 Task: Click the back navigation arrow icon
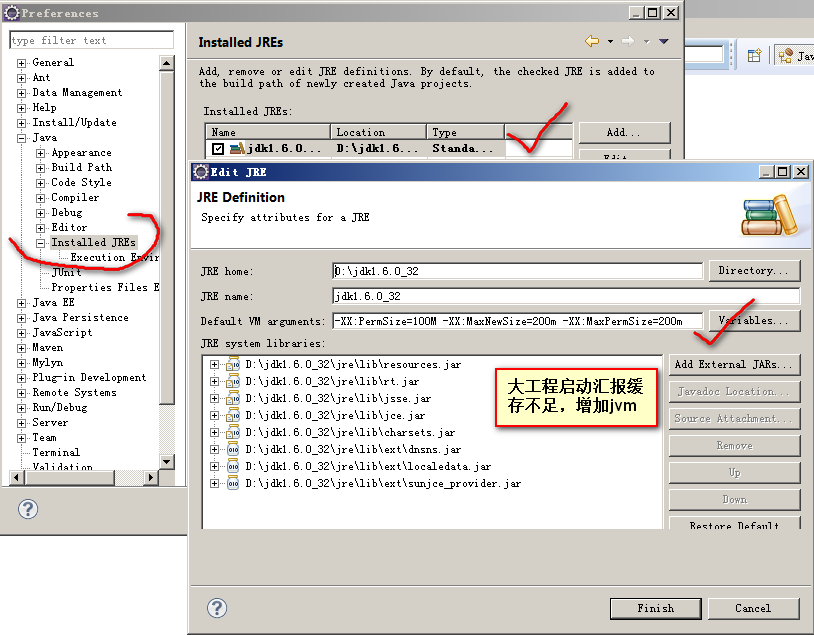point(592,41)
